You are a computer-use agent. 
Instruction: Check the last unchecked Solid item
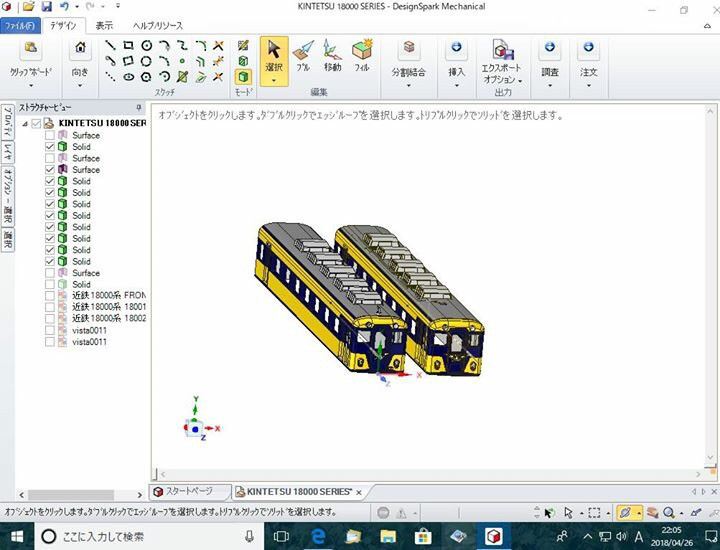point(50,284)
